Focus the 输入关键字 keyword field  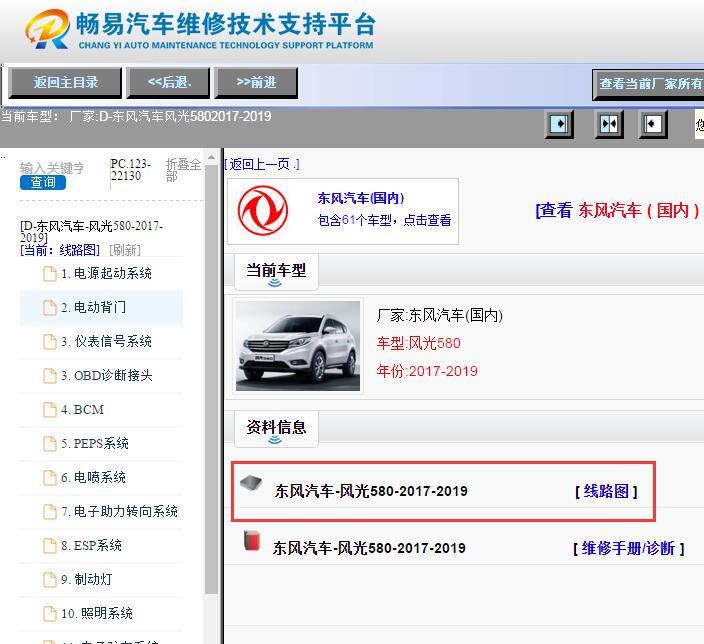52,168
